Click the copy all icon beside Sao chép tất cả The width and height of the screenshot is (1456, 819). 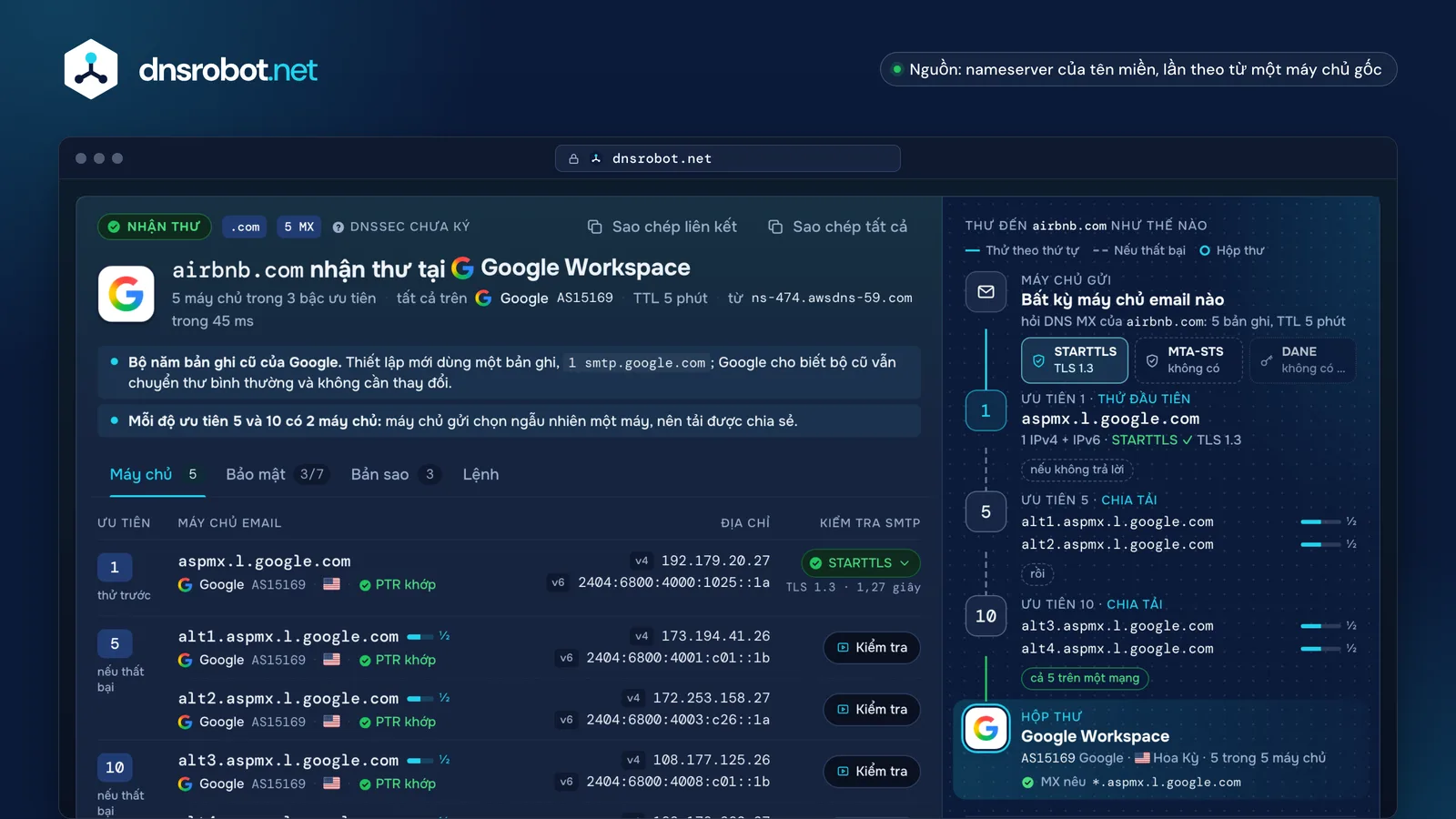775,227
